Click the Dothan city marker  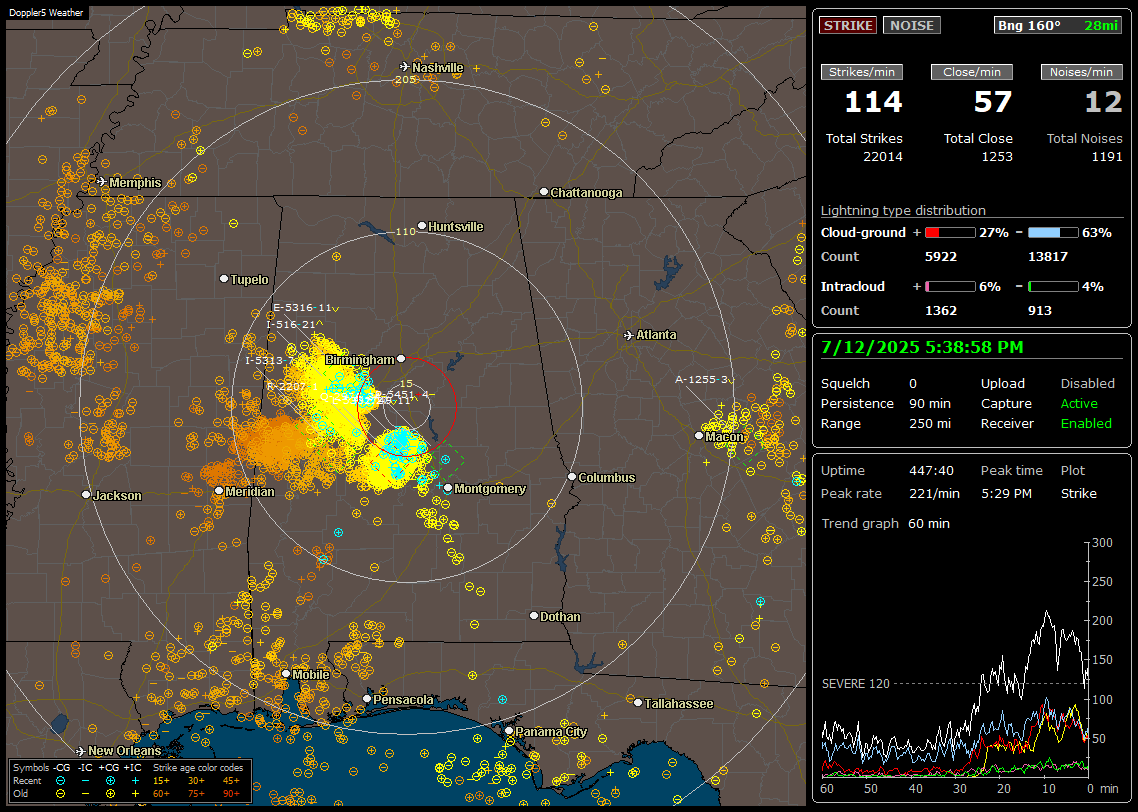click(x=534, y=615)
